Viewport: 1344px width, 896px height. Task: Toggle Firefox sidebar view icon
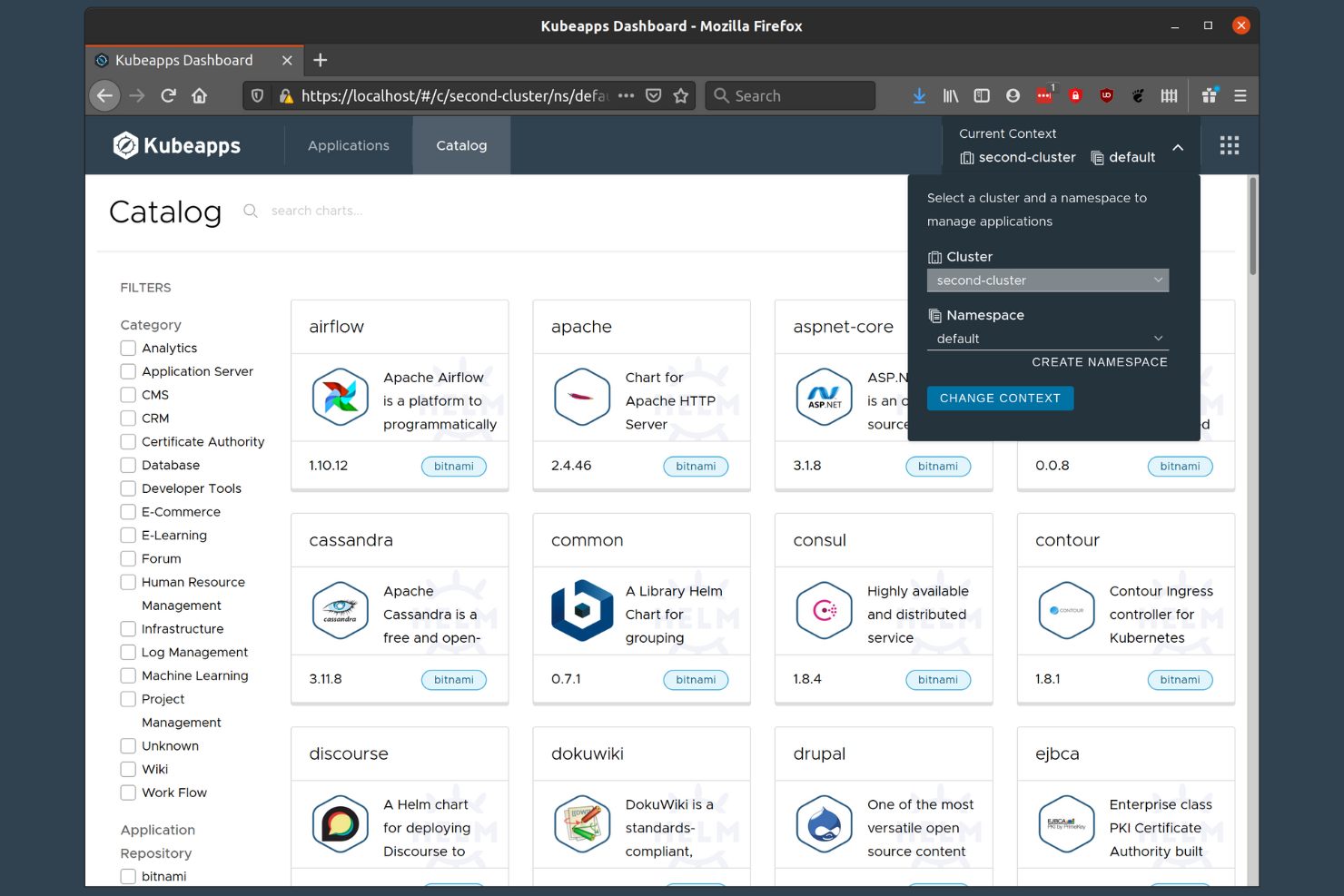pyautogui.click(x=982, y=95)
